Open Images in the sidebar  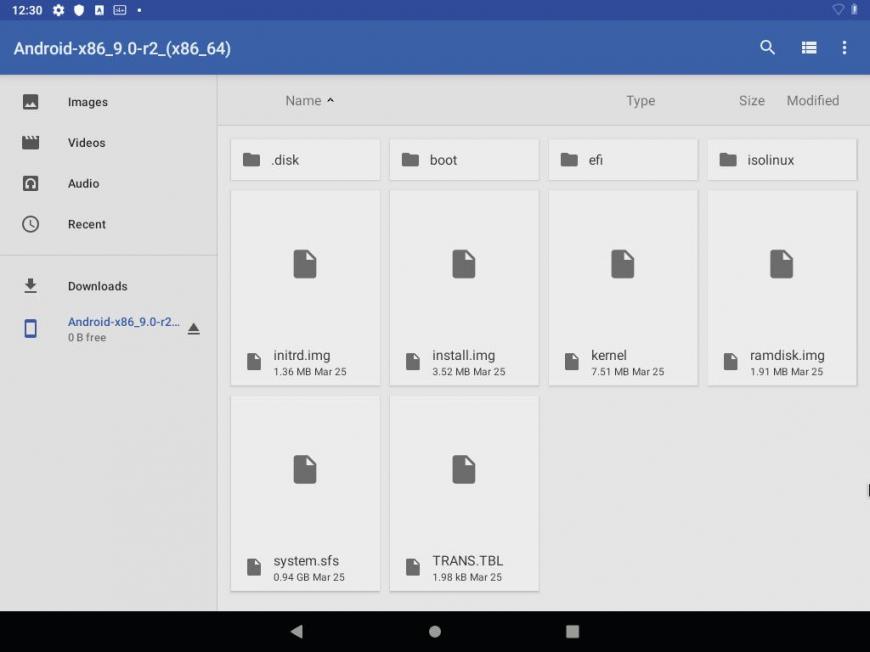click(108, 102)
